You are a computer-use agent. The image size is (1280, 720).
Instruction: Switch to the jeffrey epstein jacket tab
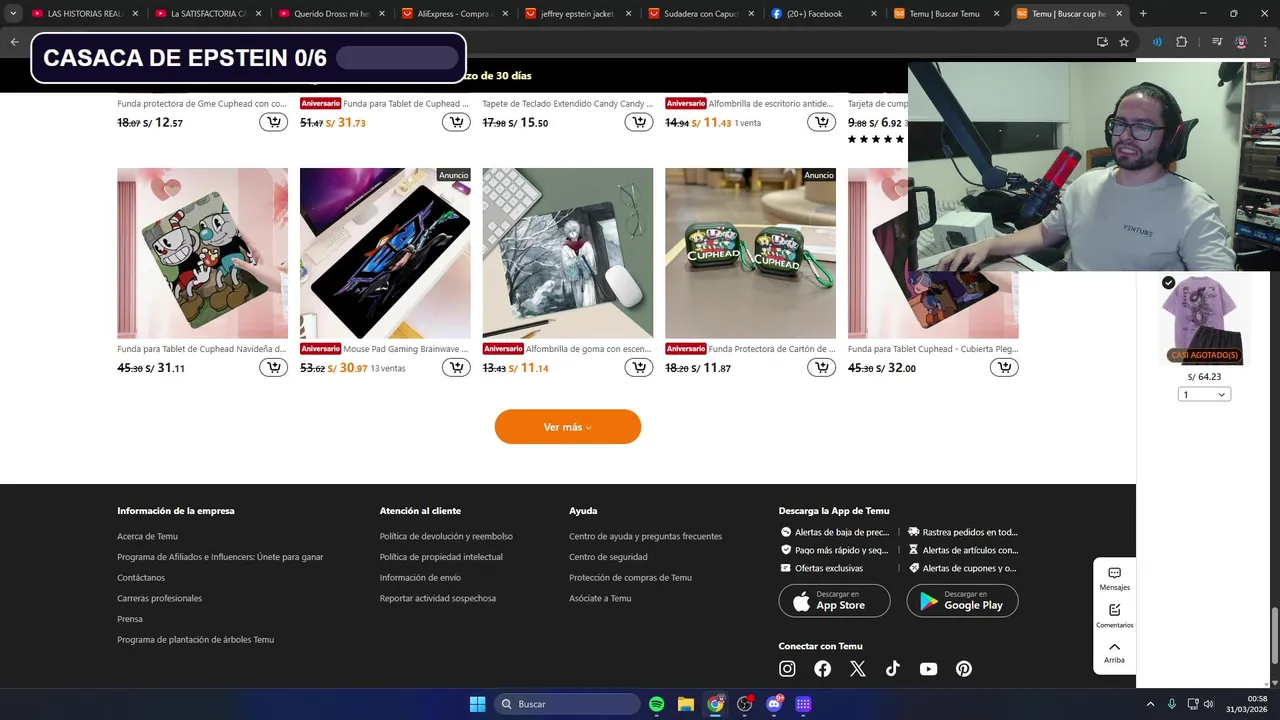click(x=577, y=14)
